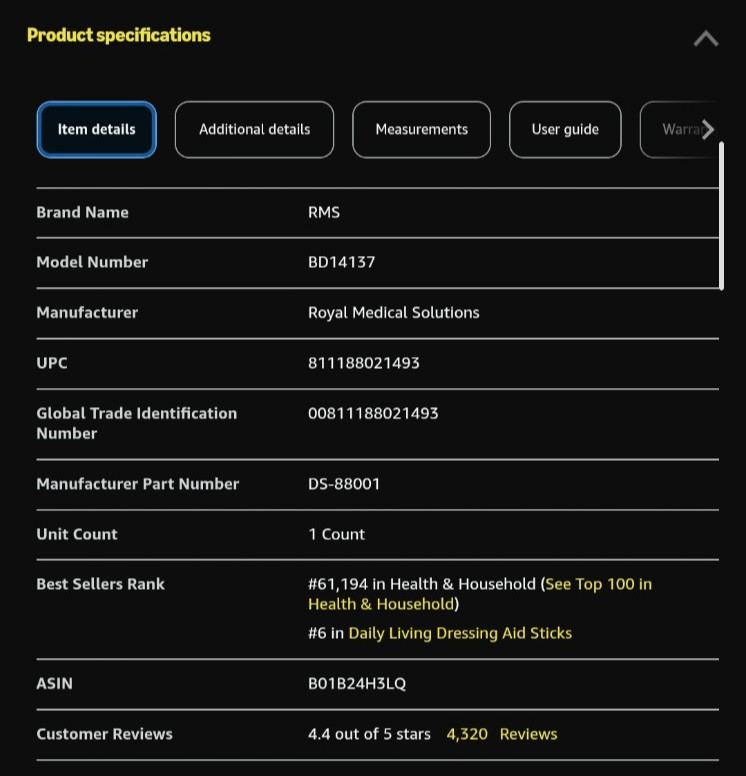Open See Top 100 in Health & Household link

pos(480,594)
